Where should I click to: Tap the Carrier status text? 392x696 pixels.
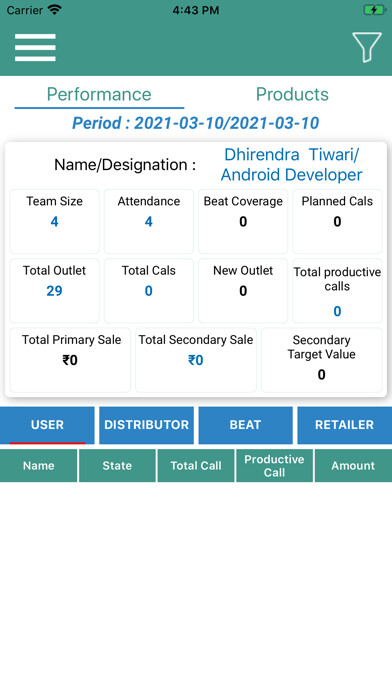[24, 10]
